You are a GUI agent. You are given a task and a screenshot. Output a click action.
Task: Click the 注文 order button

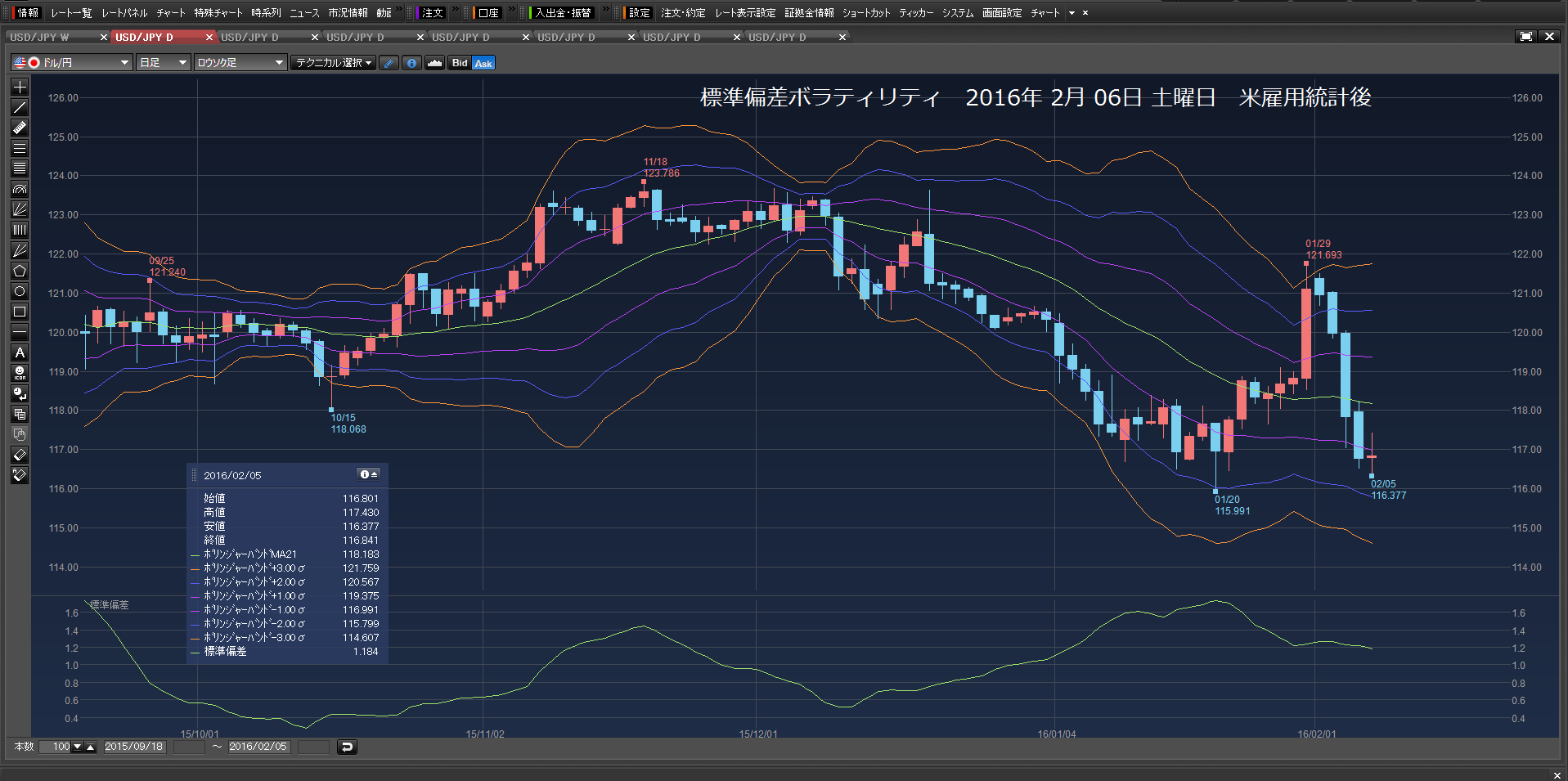[x=432, y=13]
